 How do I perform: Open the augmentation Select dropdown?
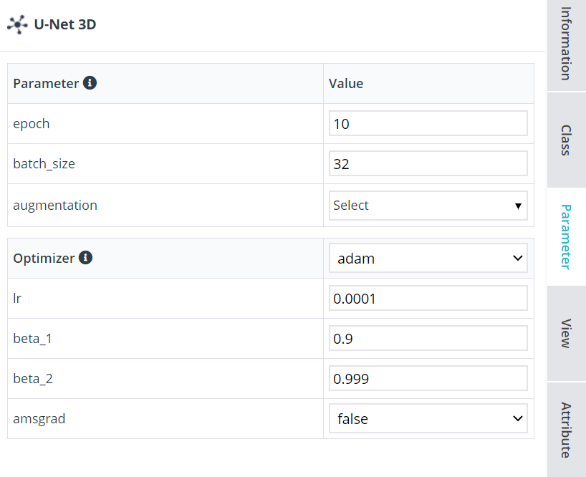click(428, 205)
